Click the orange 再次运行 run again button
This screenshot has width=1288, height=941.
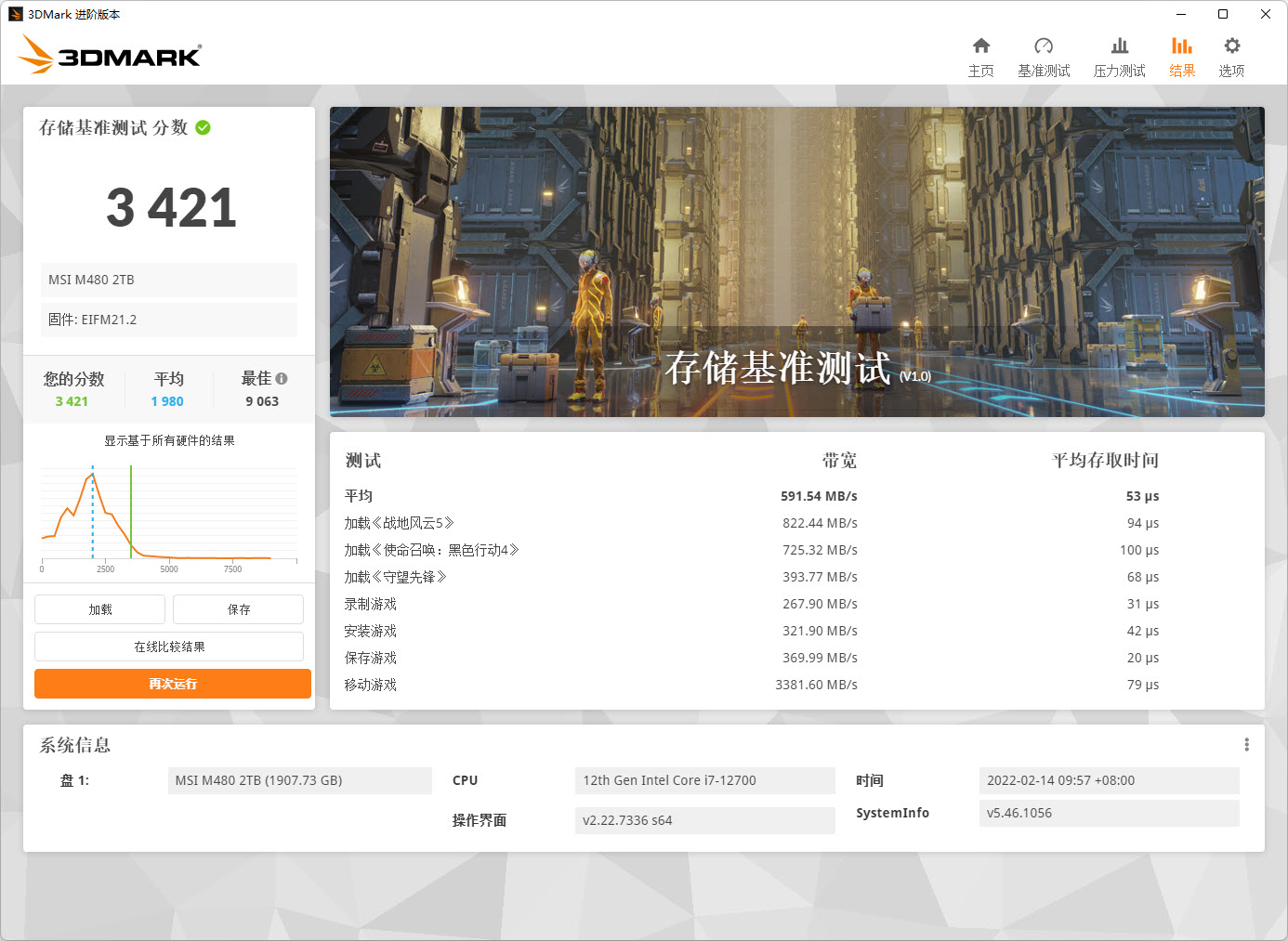(172, 684)
